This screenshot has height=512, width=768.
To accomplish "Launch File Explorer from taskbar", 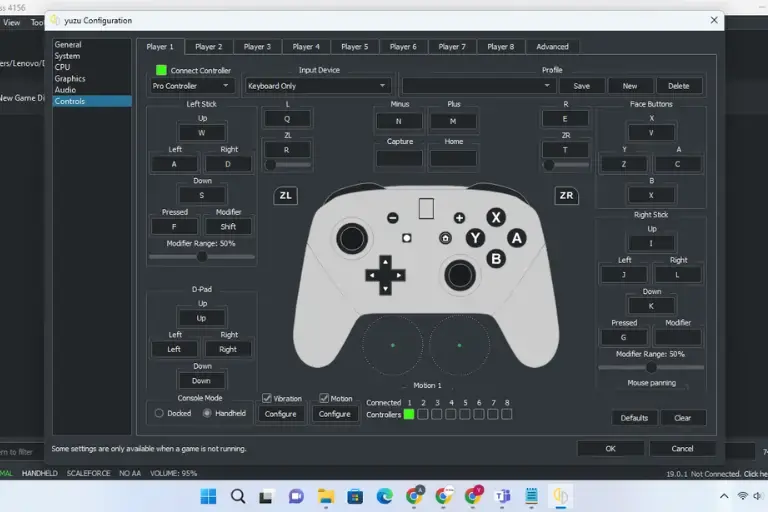I will pyautogui.click(x=326, y=496).
